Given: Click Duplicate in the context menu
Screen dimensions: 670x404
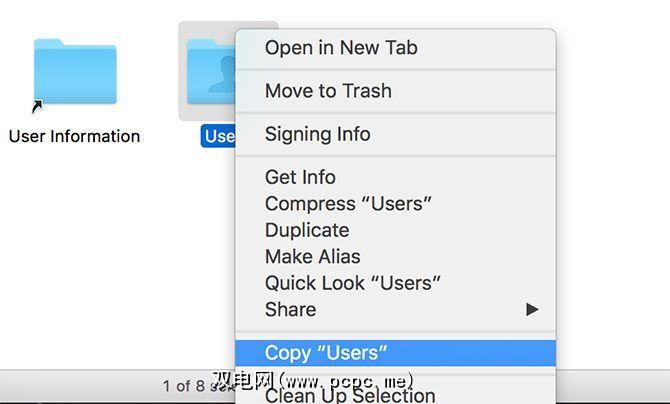Looking at the screenshot, I should coord(306,230).
